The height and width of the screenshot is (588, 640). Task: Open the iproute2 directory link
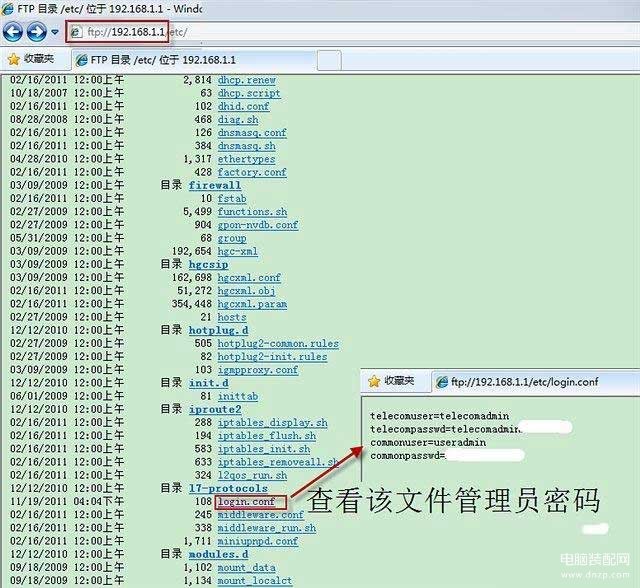215,409
